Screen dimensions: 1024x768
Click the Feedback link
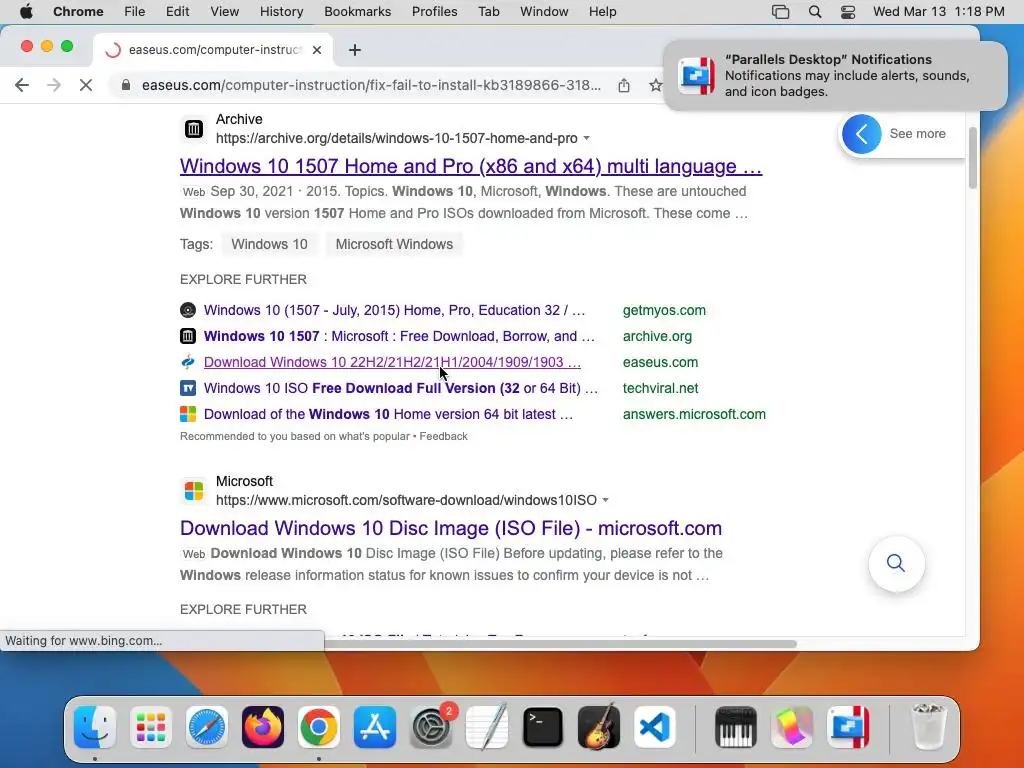(x=443, y=436)
